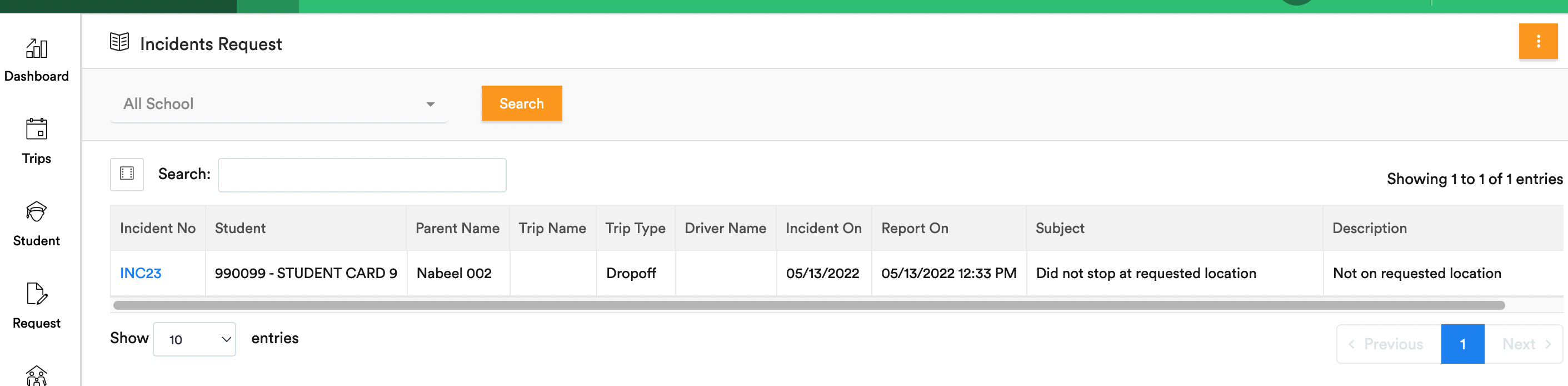This screenshot has height=386, width=1568.
Task: Open the orange three-dot options menu
Action: [1537, 41]
